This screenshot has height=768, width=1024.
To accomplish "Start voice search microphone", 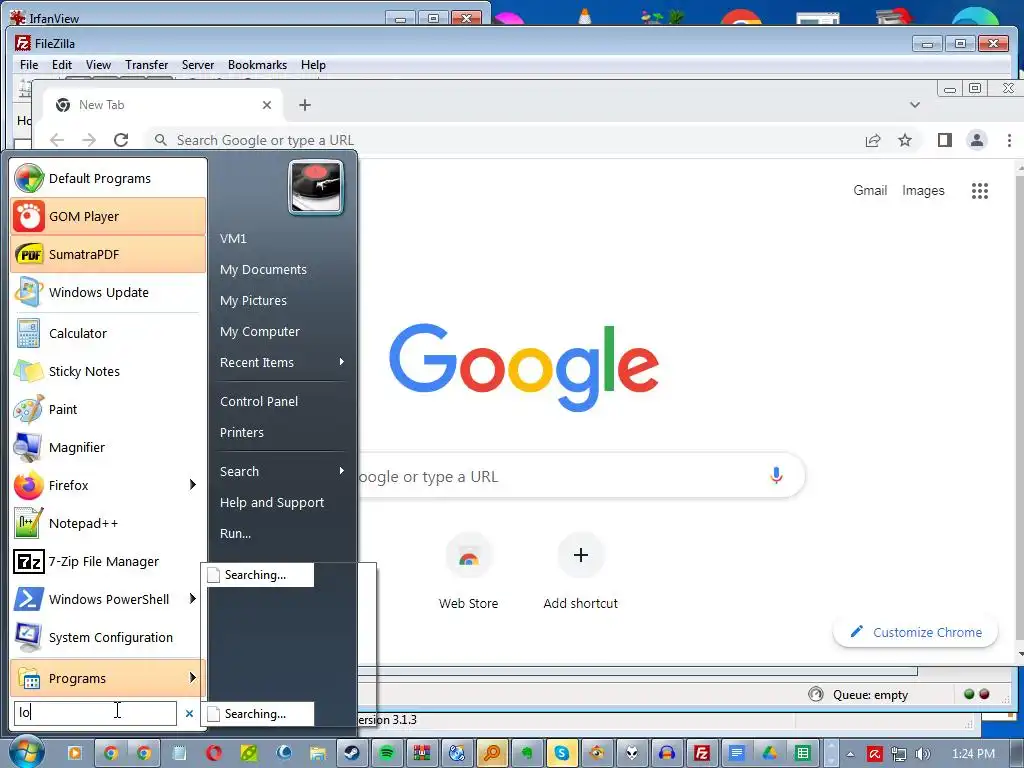I will 776,475.
